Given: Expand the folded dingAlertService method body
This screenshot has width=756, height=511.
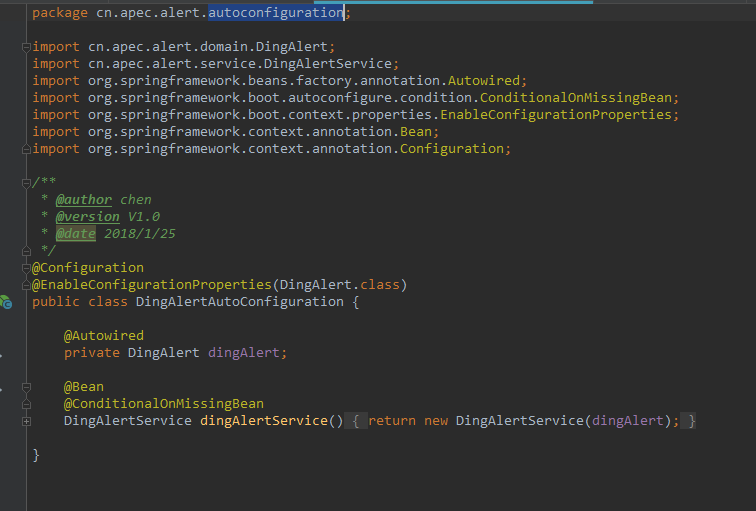Looking at the screenshot, I should tap(26, 421).
